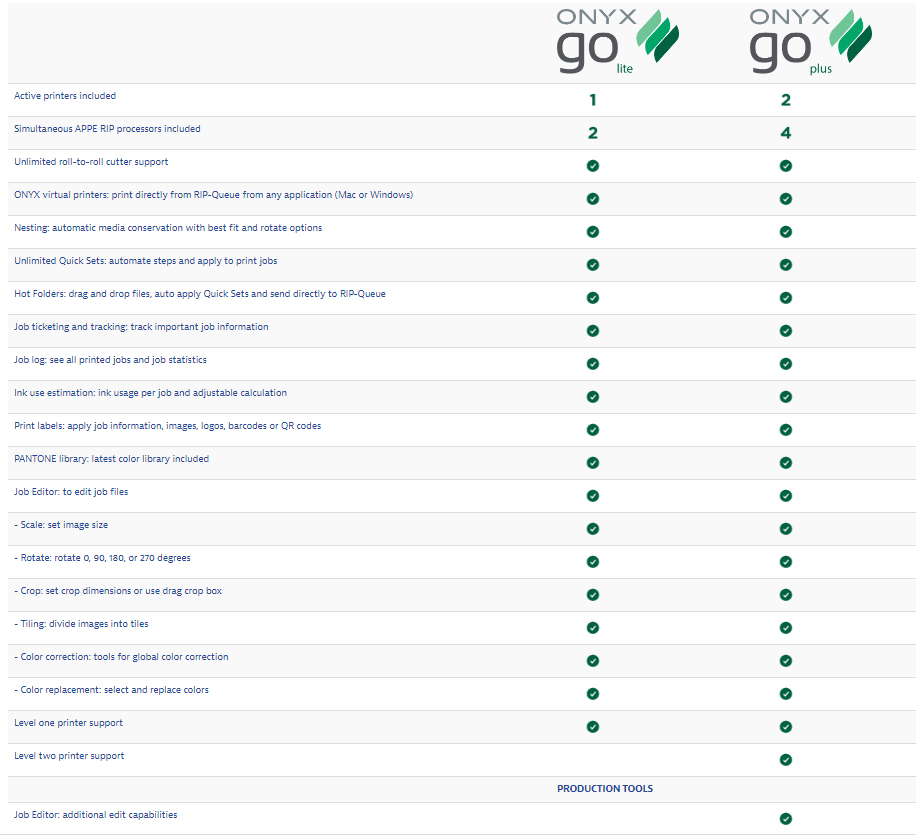Click lite checkmark for Level one printer support
The height and width of the screenshot is (836, 916).
593,727
